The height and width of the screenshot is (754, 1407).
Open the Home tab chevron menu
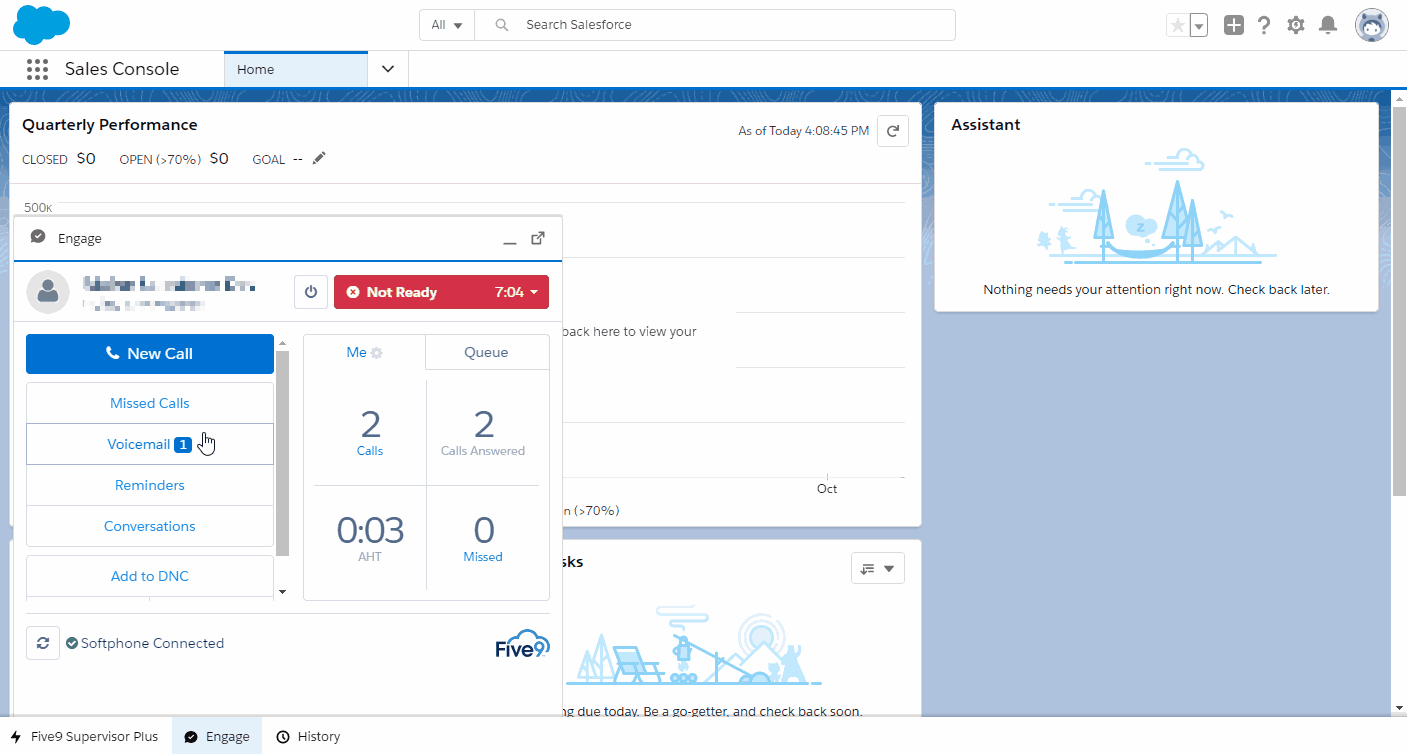point(388,69)
